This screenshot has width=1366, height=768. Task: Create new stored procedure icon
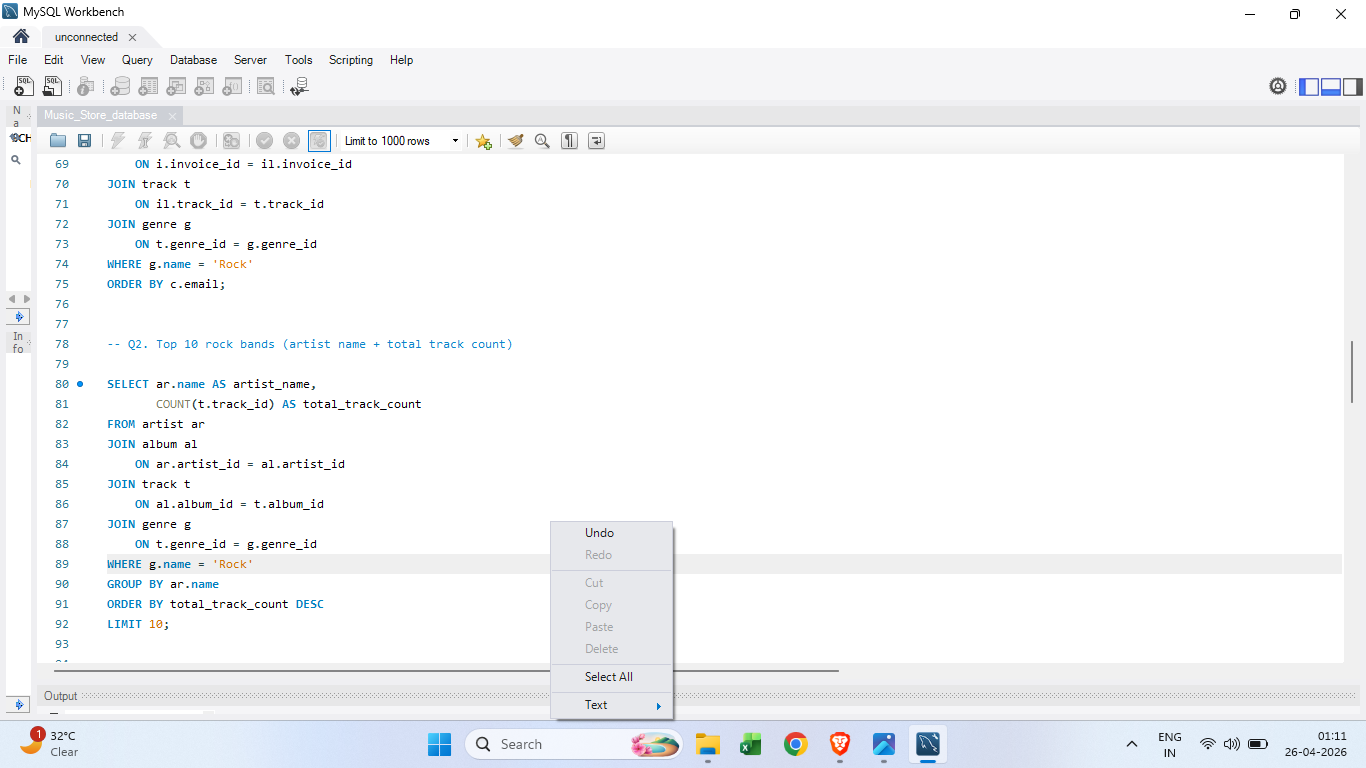coord(204,87)
